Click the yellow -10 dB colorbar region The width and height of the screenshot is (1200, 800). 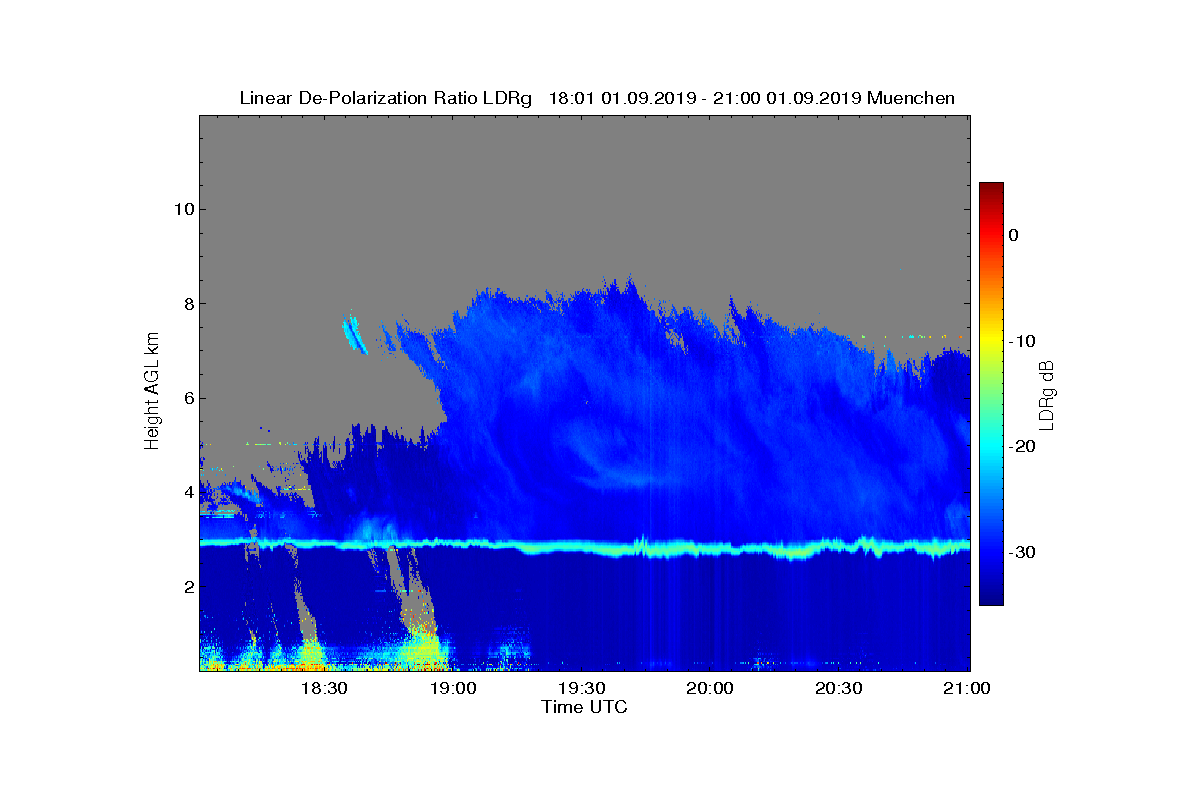[x=991, y=341]
